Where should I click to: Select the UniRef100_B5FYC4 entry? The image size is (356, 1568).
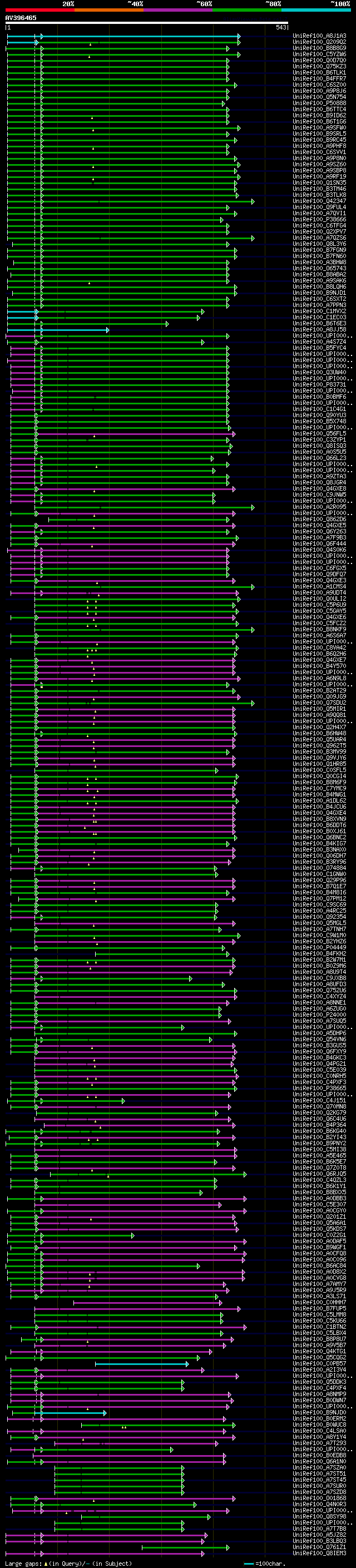click(x=319, y=348)
